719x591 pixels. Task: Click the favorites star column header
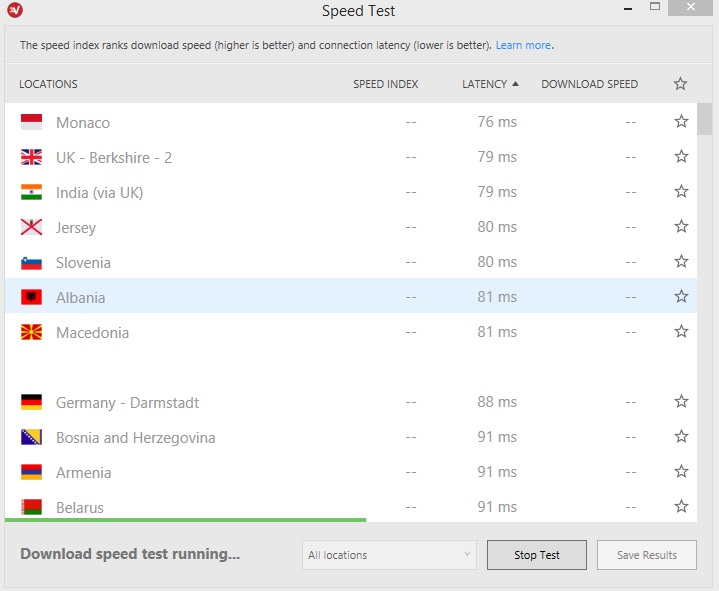click(680, 83)
